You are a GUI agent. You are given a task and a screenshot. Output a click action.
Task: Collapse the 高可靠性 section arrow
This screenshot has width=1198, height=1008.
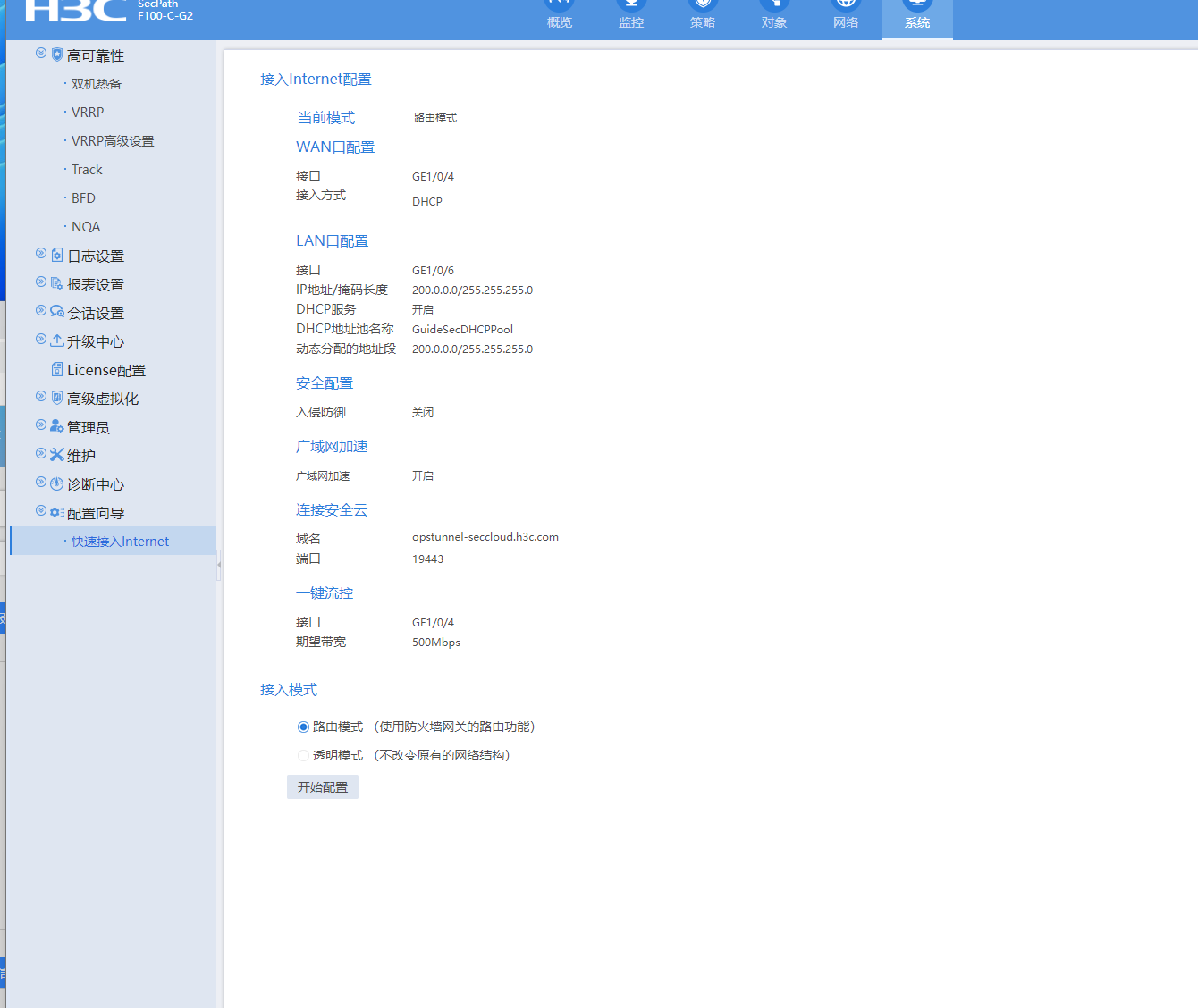point(41,53)
